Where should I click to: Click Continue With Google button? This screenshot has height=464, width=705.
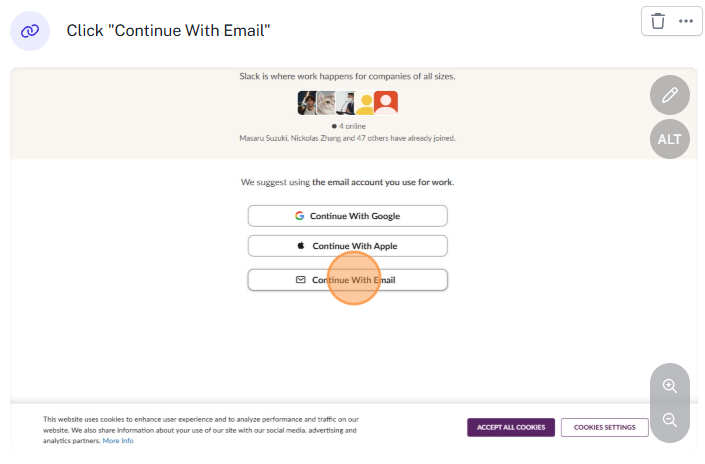347,216
